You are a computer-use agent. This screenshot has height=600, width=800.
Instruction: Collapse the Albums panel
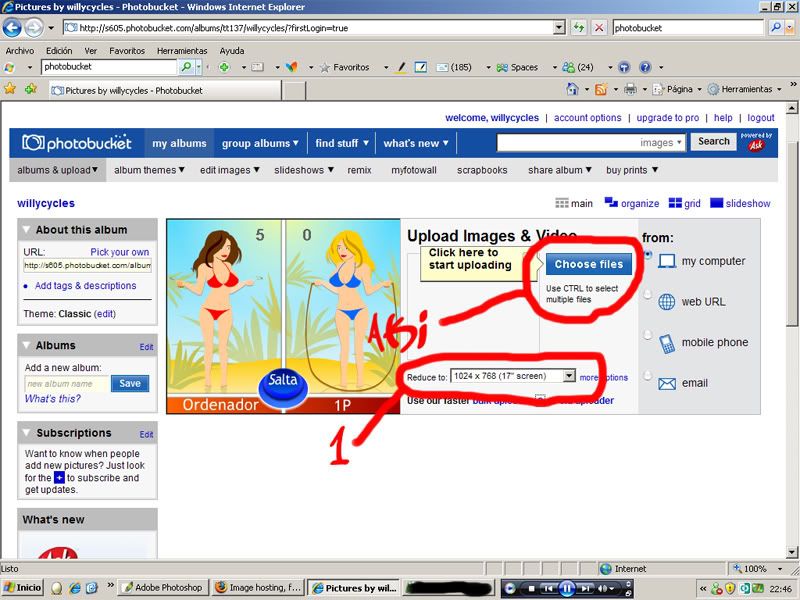pos(27,345)
